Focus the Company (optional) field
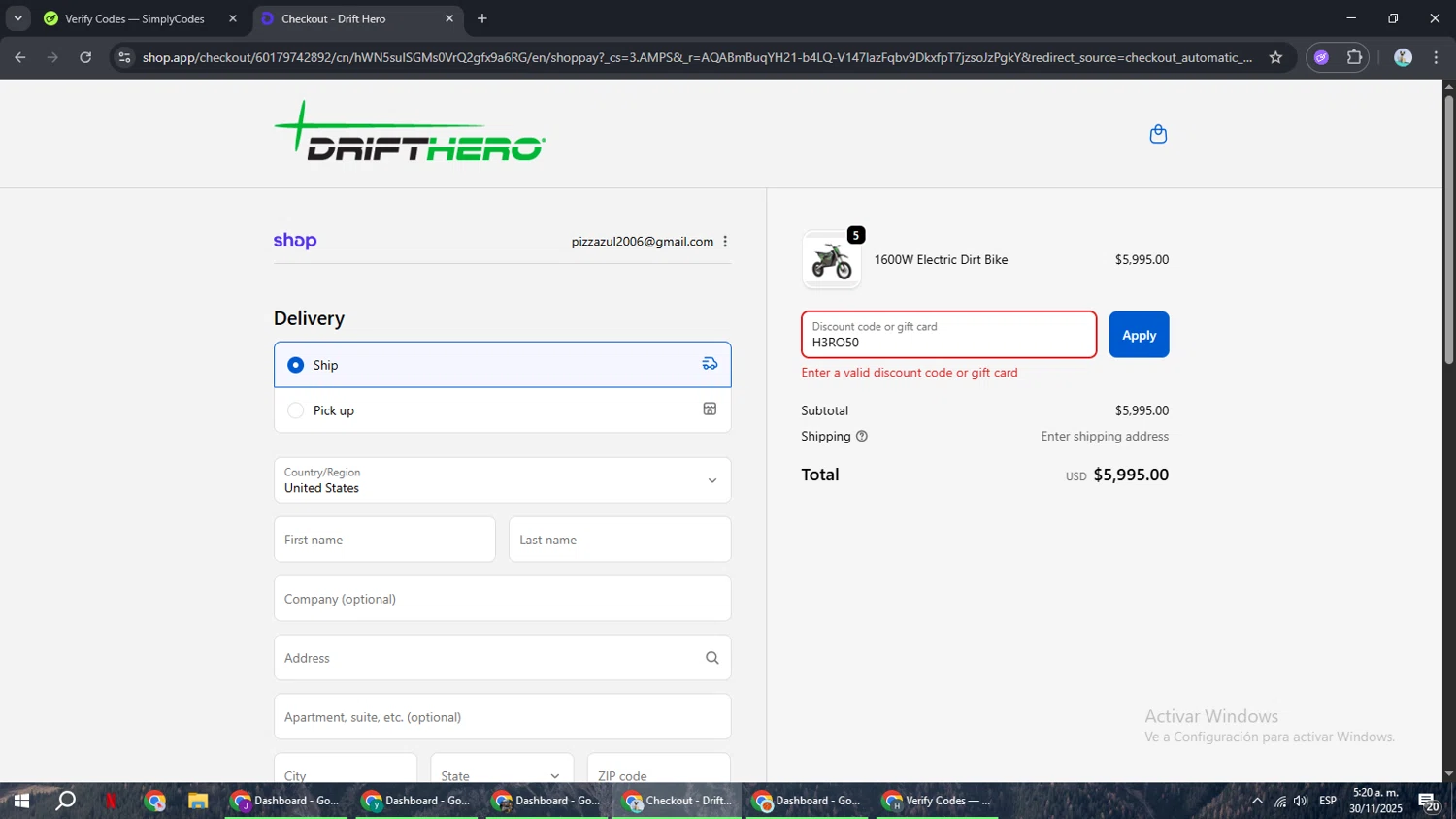 [502, 599]
